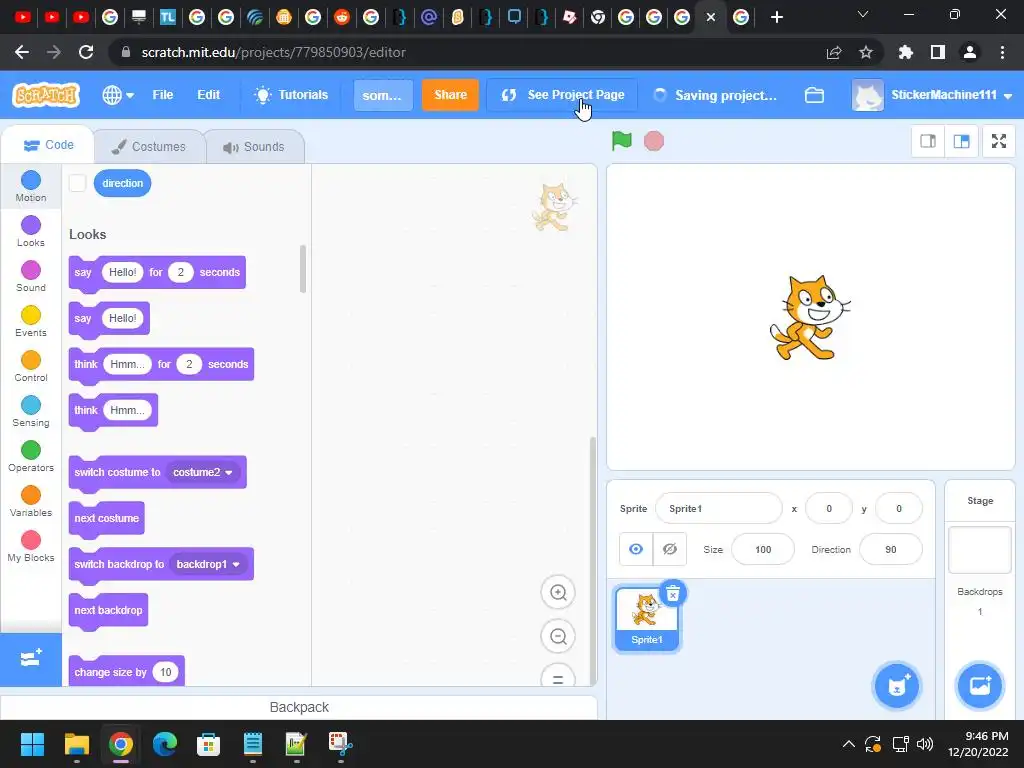Select the Sensing block category
1024x768 pixels.
click(31, 411)
